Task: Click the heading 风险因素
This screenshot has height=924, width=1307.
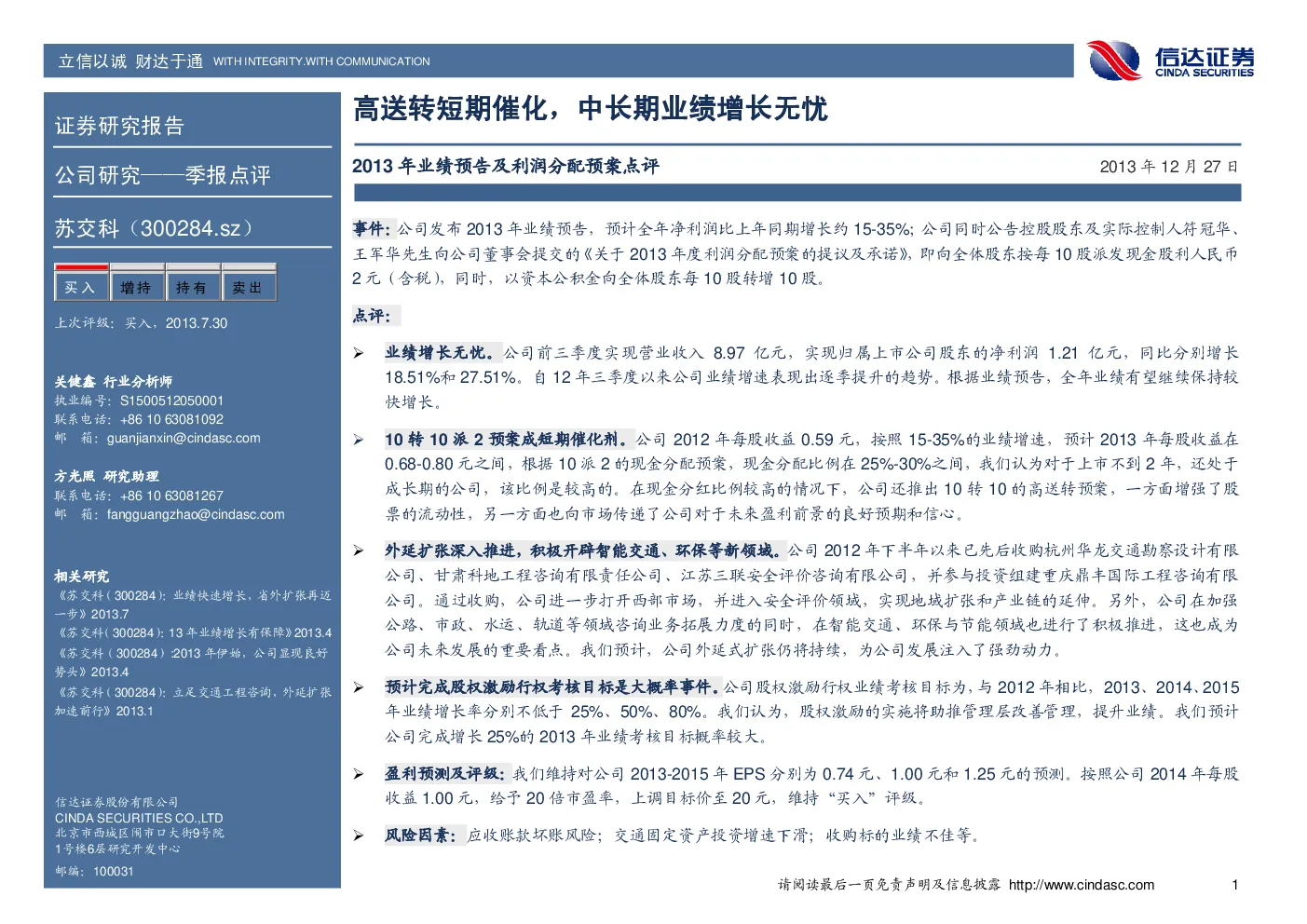Action: [425, 835]
